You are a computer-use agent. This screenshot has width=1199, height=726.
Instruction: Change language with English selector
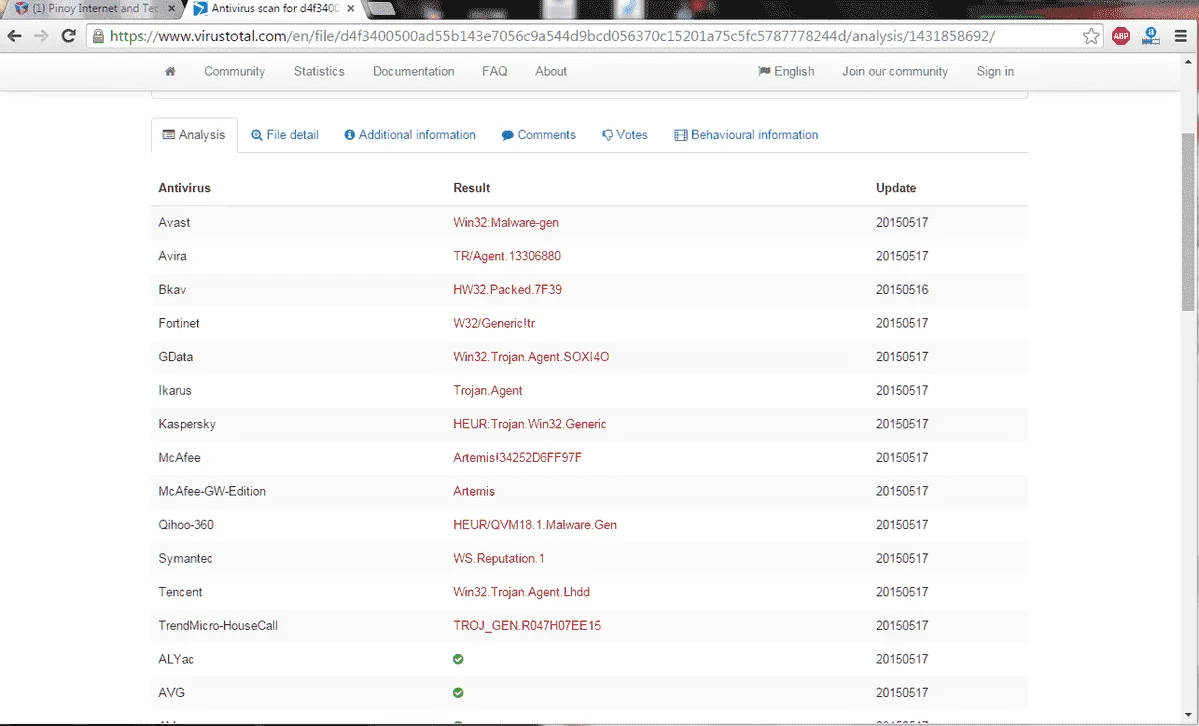[786, 71]
